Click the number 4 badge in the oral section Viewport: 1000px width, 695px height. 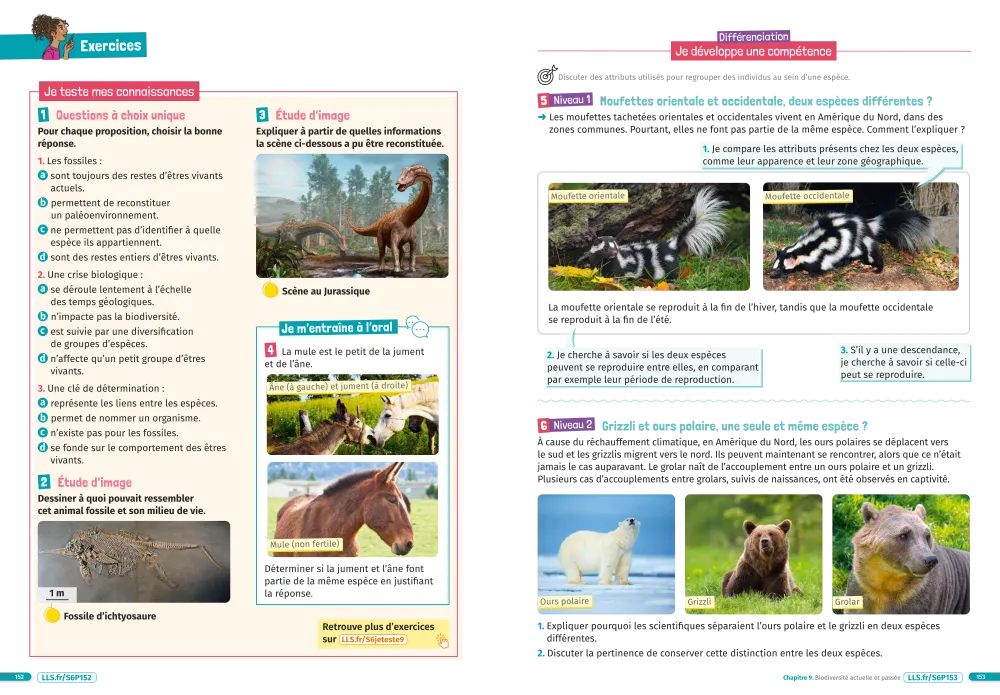pos(270,350)
